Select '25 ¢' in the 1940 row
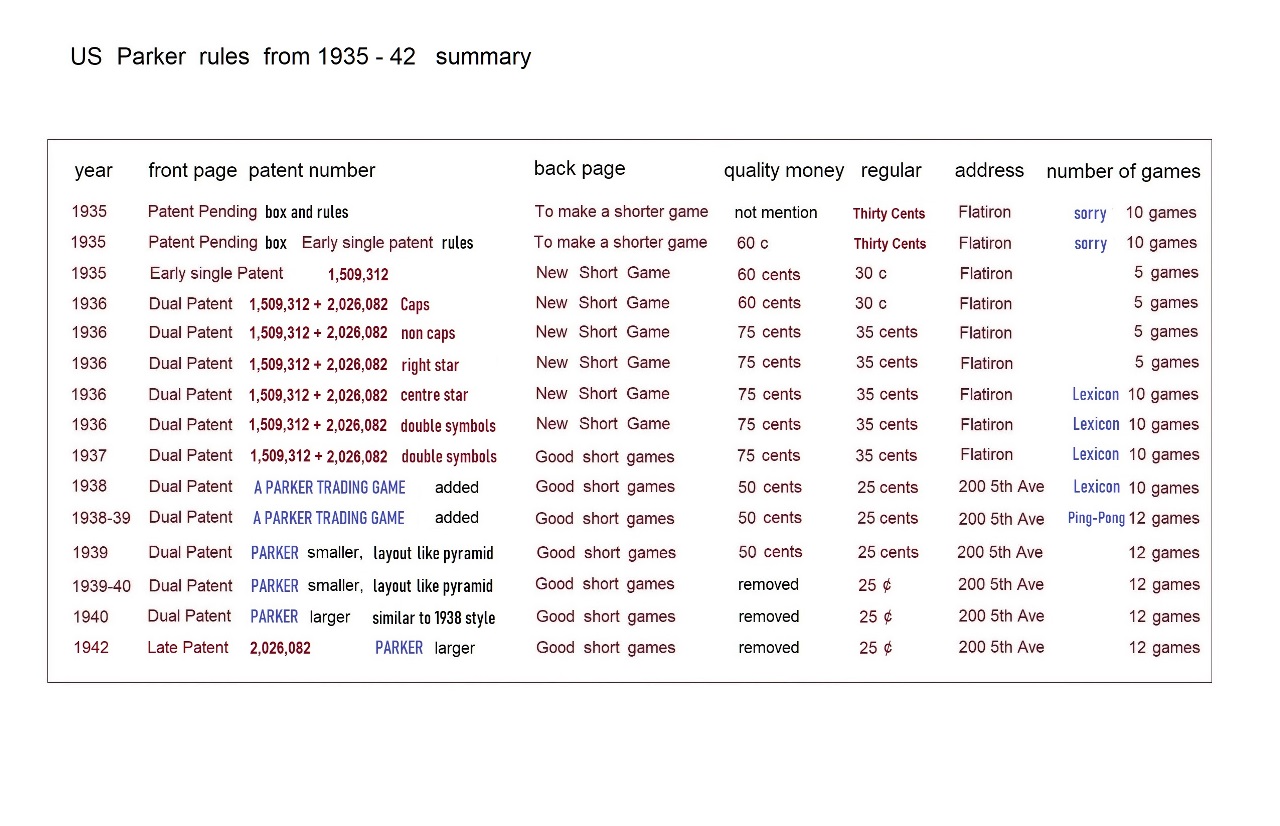Viewport: 1280px width, 826px height. coord(875,617)
